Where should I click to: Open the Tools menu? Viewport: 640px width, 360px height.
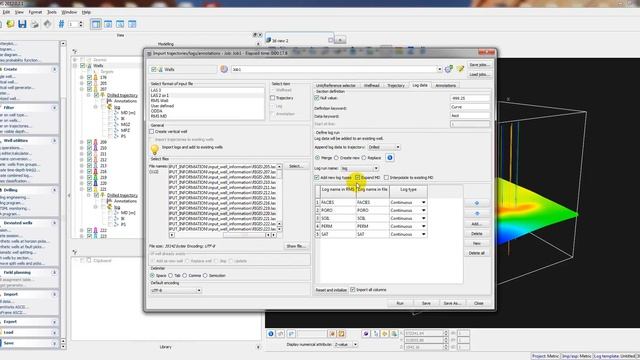pos(52,12)
